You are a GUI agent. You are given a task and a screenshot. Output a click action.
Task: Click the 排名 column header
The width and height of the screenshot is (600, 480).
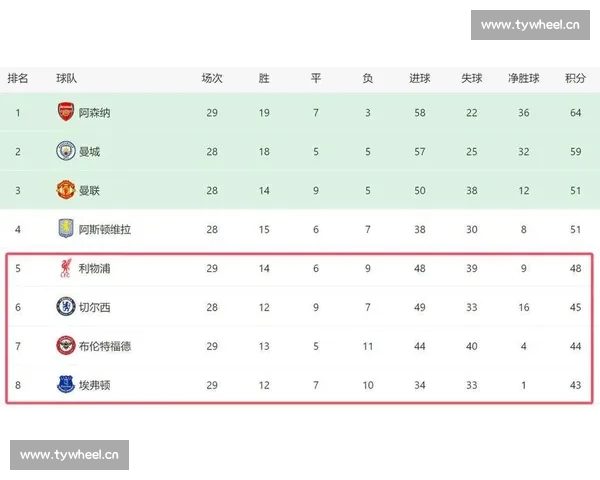(18, 78)
